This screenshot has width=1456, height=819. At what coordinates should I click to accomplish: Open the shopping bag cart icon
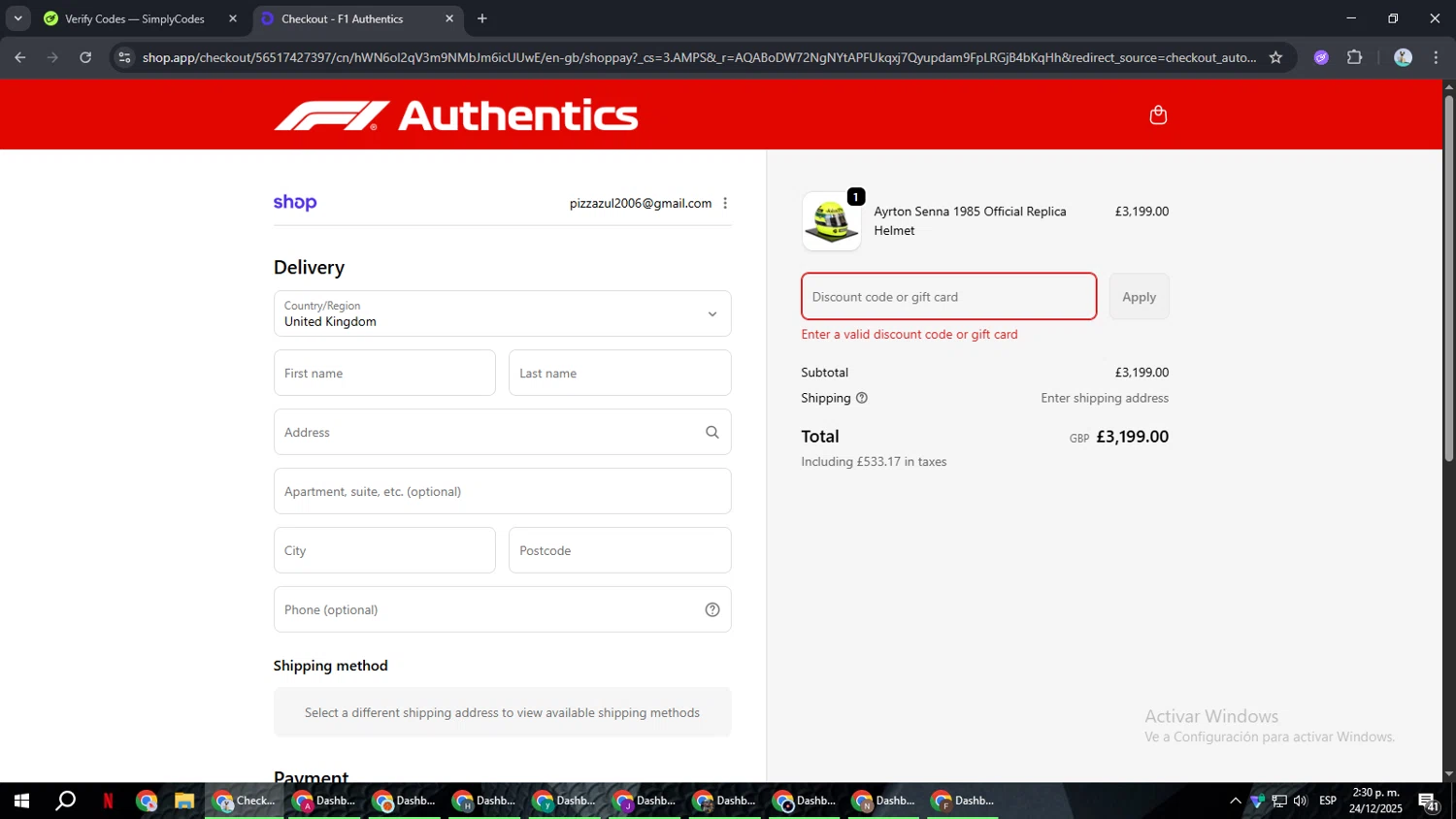[x=1157, y=115]
